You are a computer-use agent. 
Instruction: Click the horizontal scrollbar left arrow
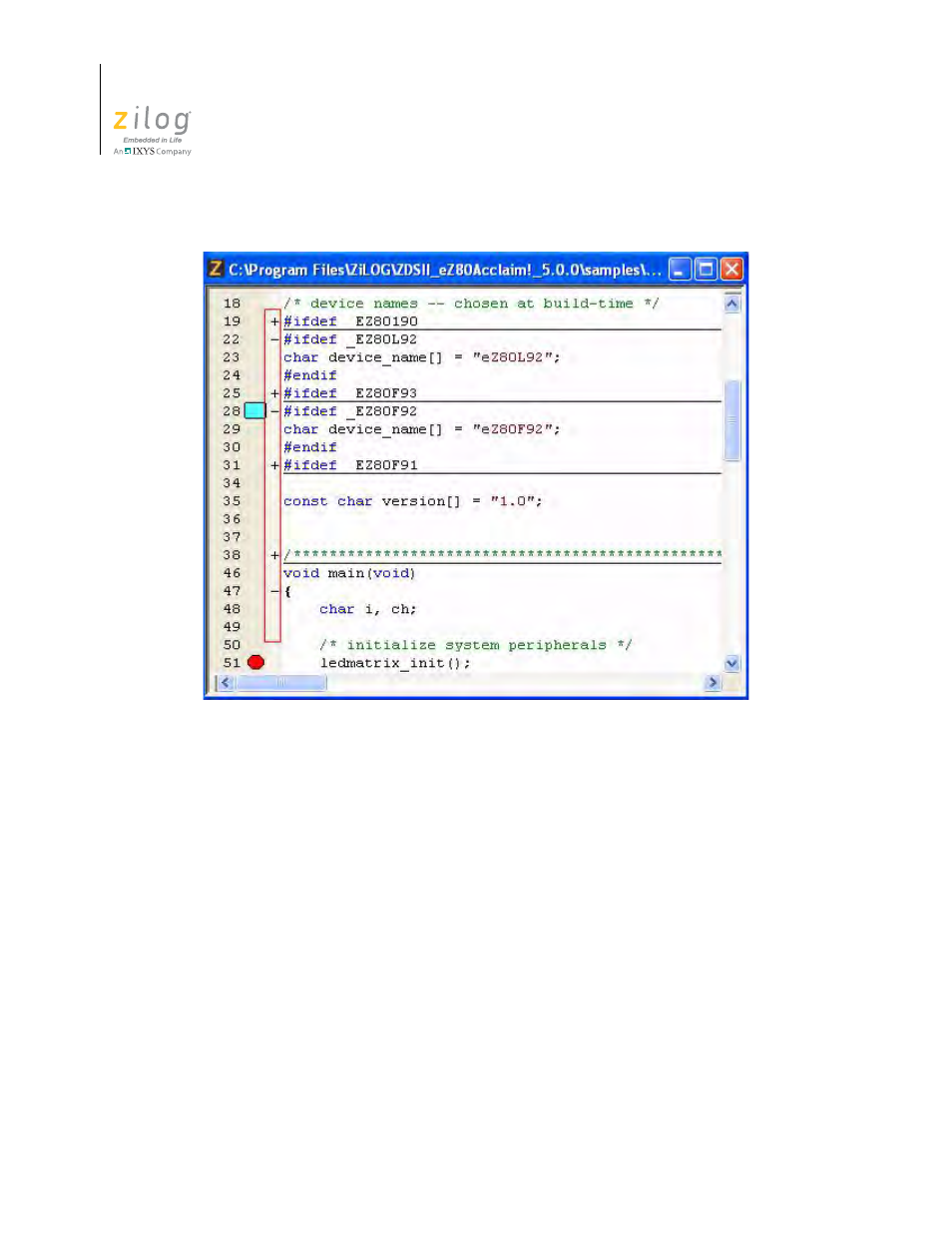226,683
